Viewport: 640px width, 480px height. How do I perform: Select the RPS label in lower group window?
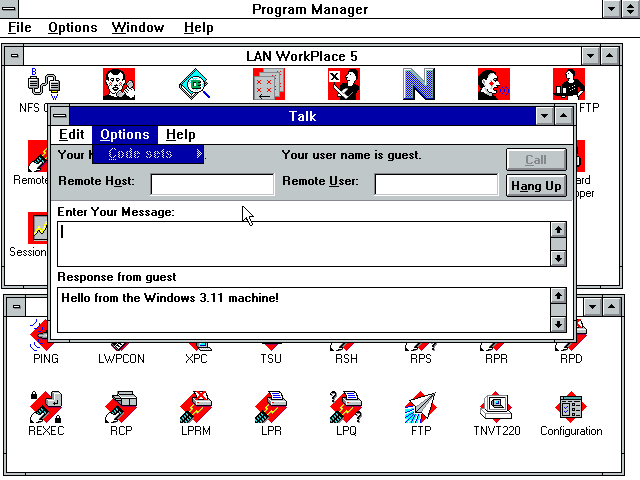[x=421, y=359]
